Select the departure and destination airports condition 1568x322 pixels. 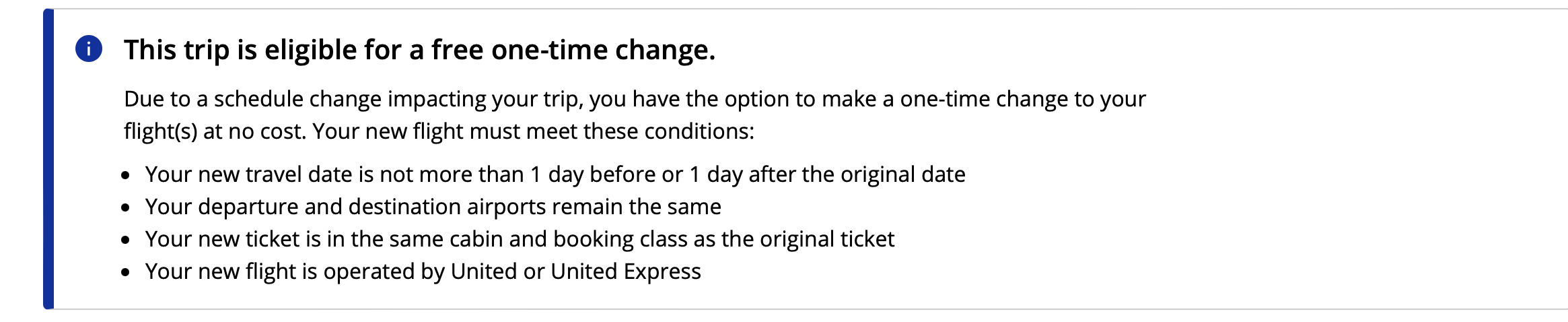click(433, 207)
